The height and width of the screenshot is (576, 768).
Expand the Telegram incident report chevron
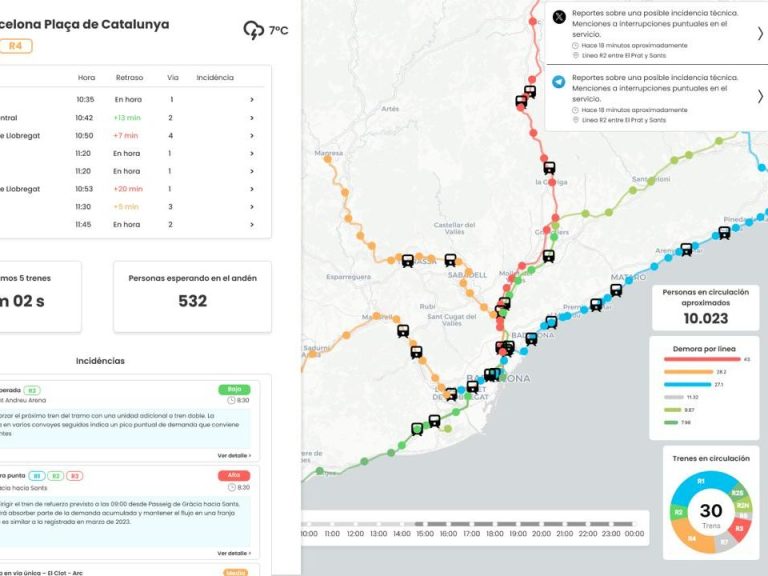[759, 97]
